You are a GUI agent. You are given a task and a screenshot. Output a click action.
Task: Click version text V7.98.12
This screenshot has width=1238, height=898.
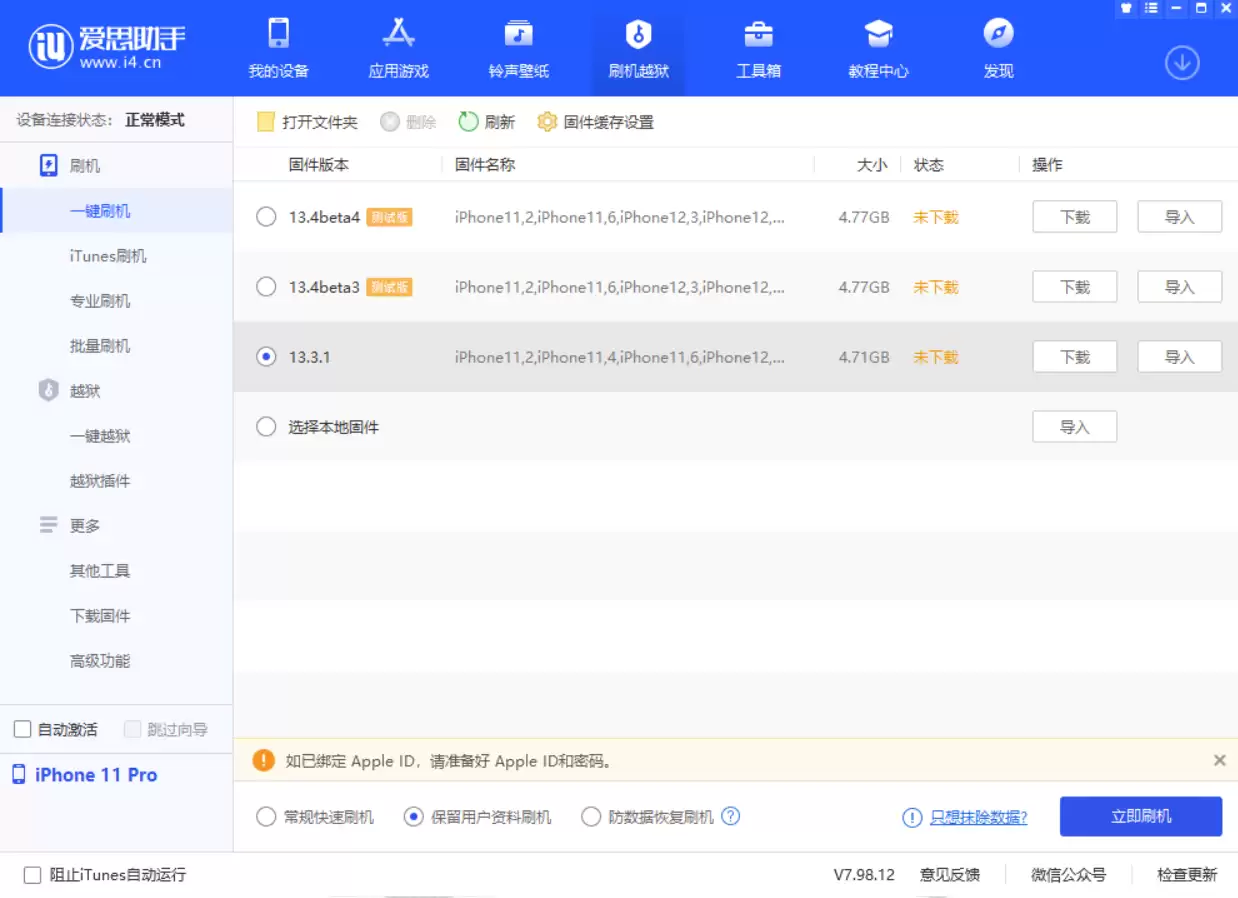(864, 875)
